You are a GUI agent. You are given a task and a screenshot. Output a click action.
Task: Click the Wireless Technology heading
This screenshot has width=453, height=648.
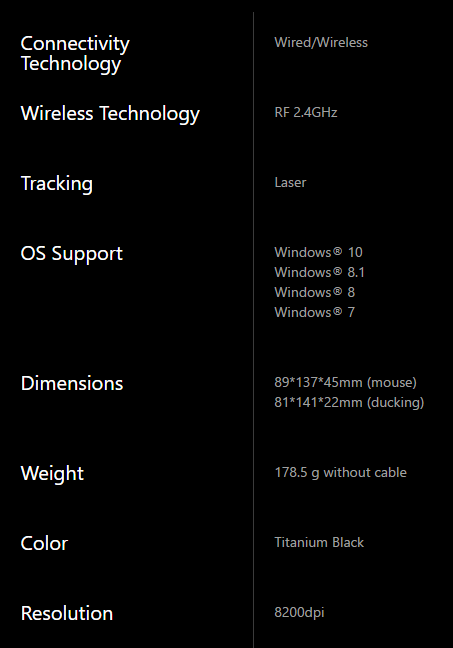pyautogui.click(x=110, y=114)
